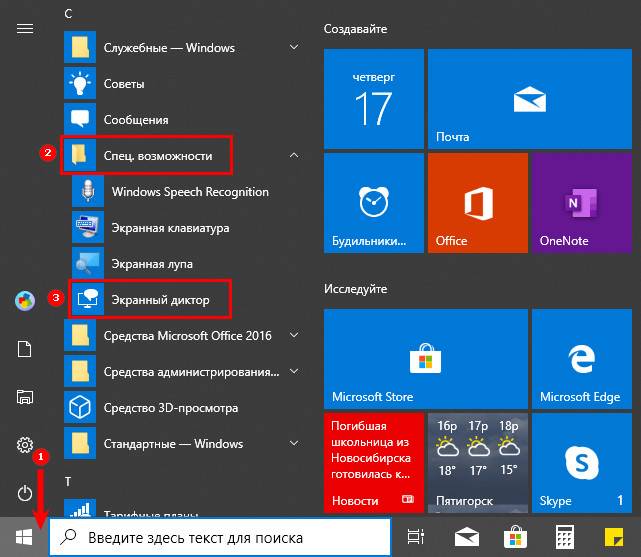Open Settings gear icon in sidebar
This screenshot has width=641, height=557.
25,445
